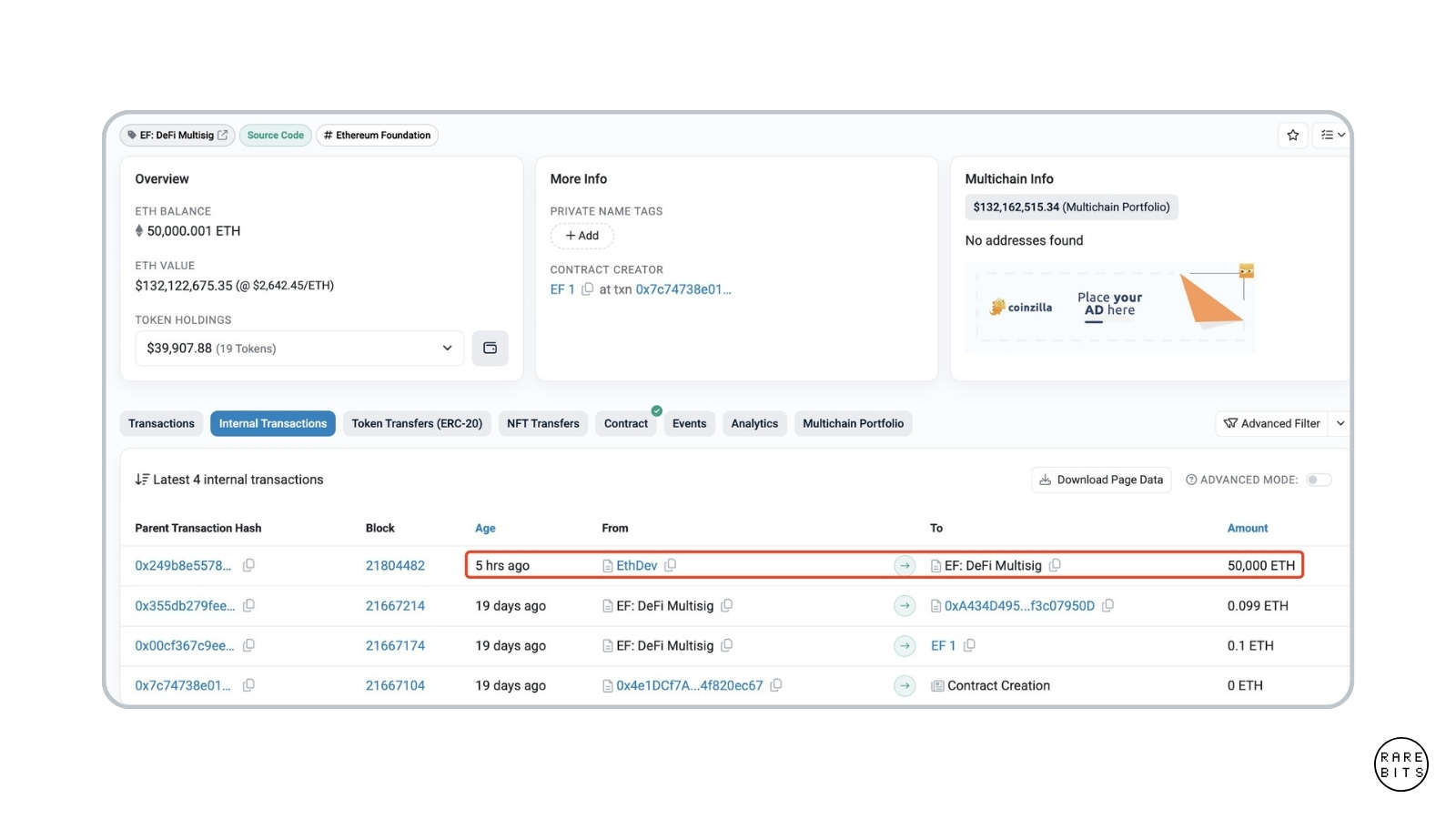Screen dimensions: 1456x819
Task: Click the Advanced Mode help icon
Action: coord(1191,480)
